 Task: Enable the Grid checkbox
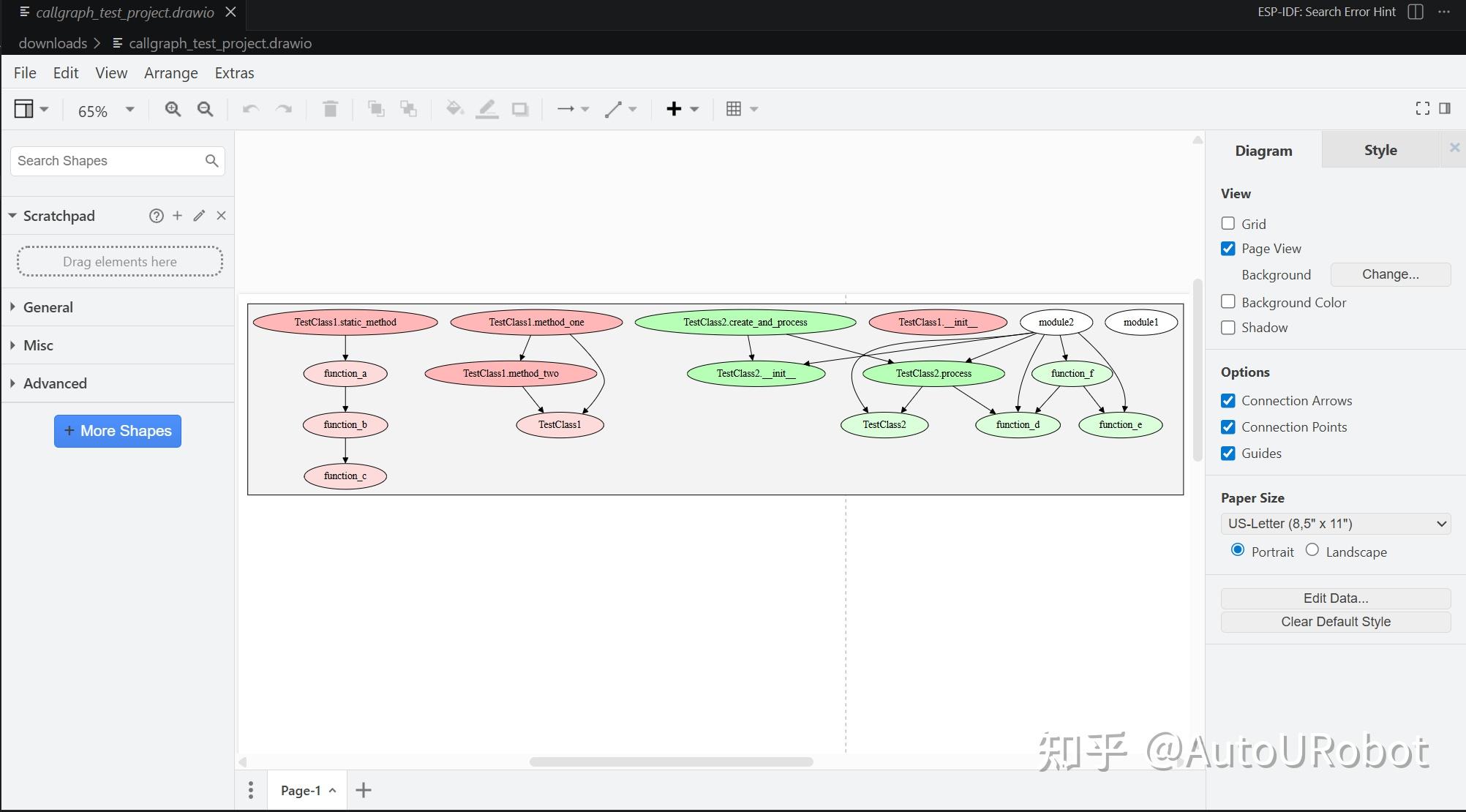tap(1228, 223)
